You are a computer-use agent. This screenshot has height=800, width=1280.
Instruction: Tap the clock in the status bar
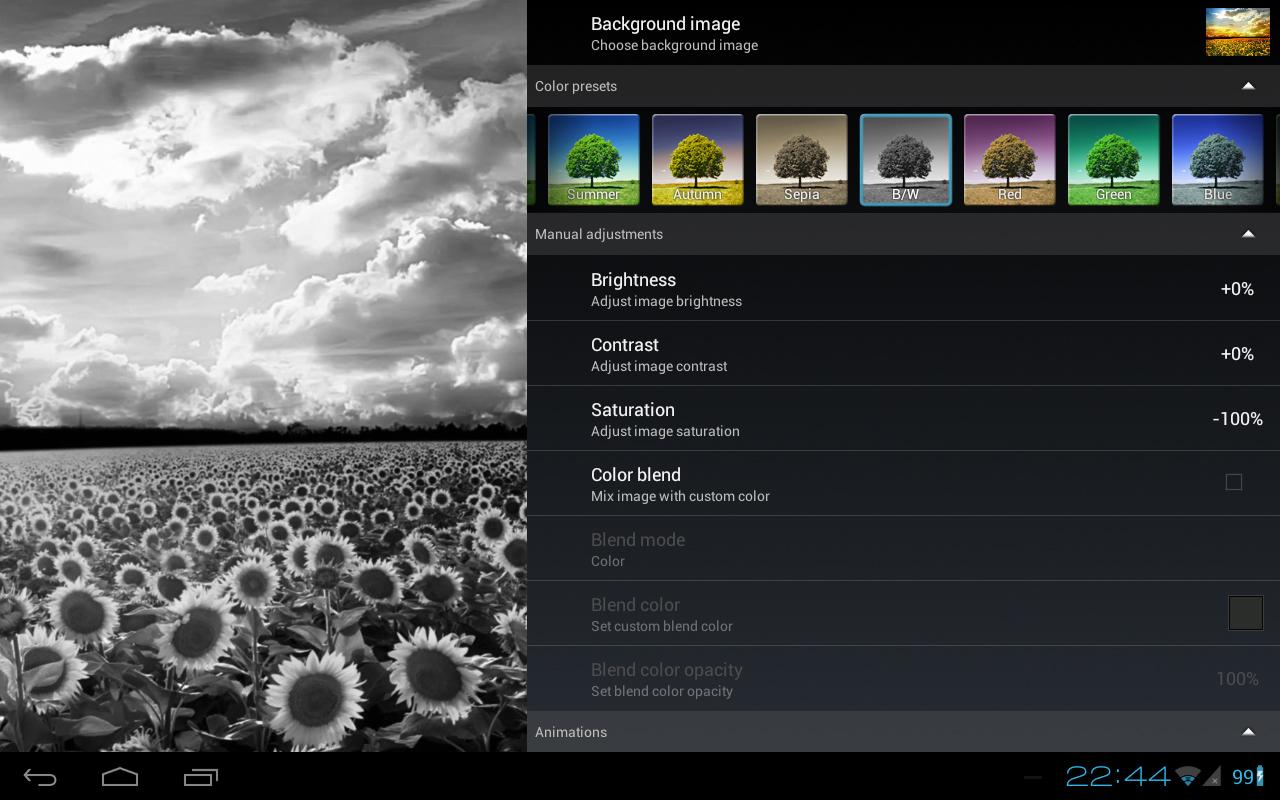coord(1117,776)
